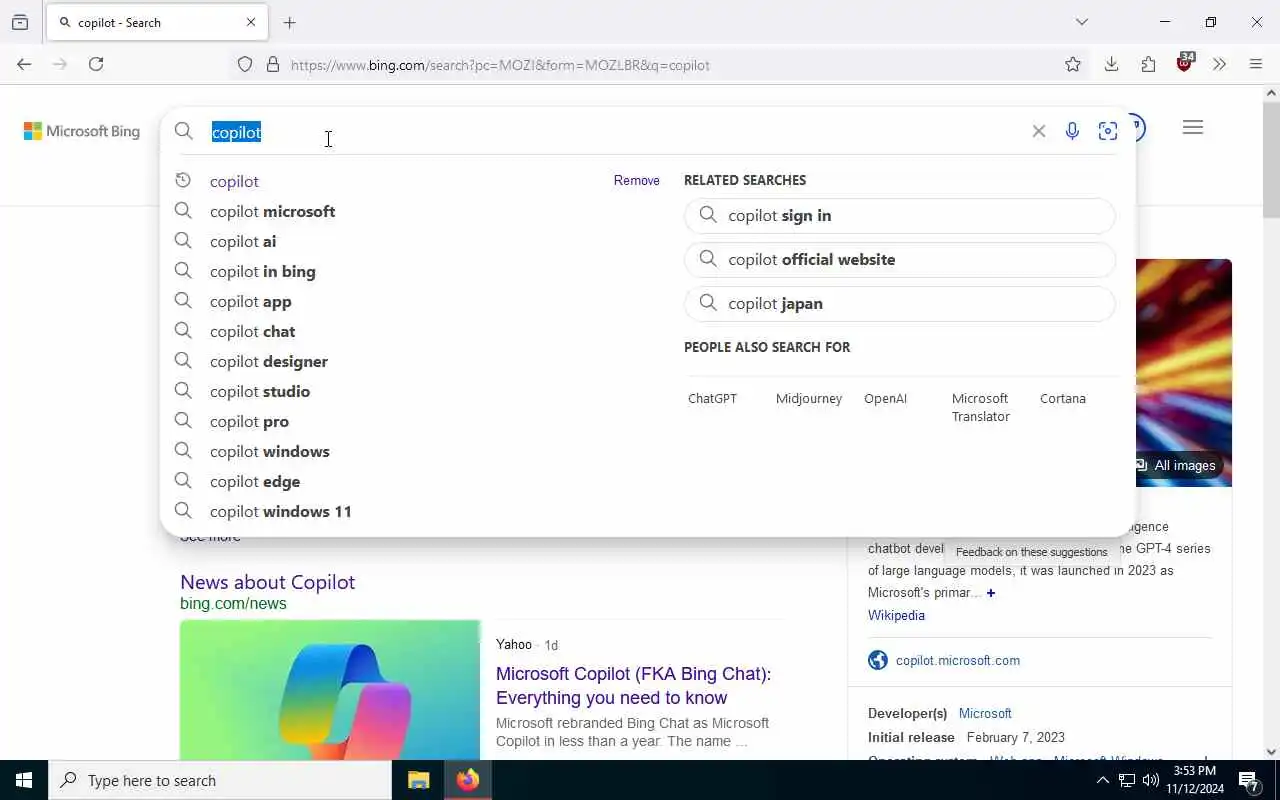Open the Downloads arrow icon
1280x800 pixels.
[1111, 65]
